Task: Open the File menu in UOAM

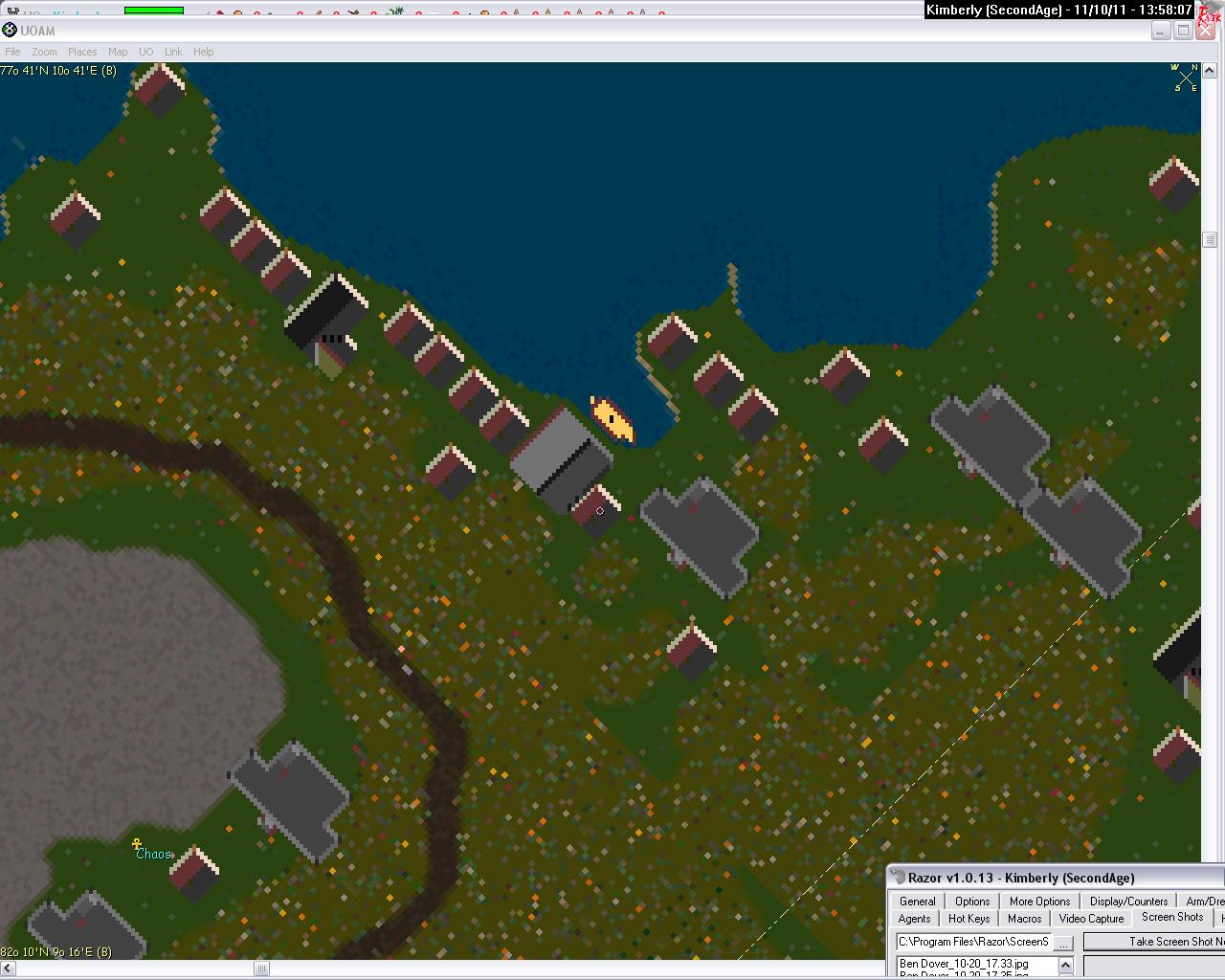Action: tap(12, 52)
